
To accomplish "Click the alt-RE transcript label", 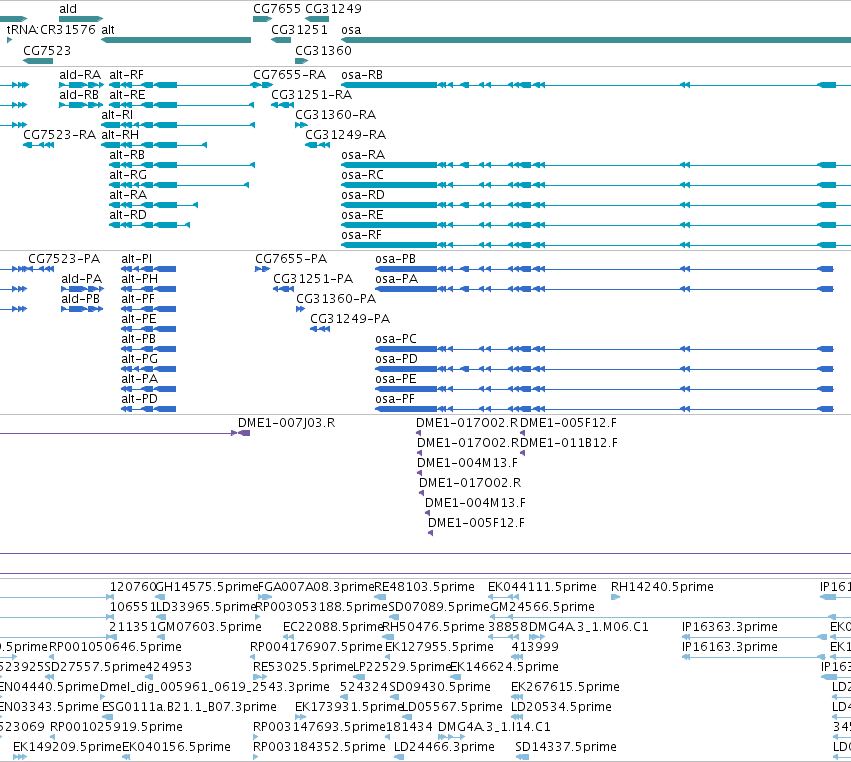I will (127, 94).
